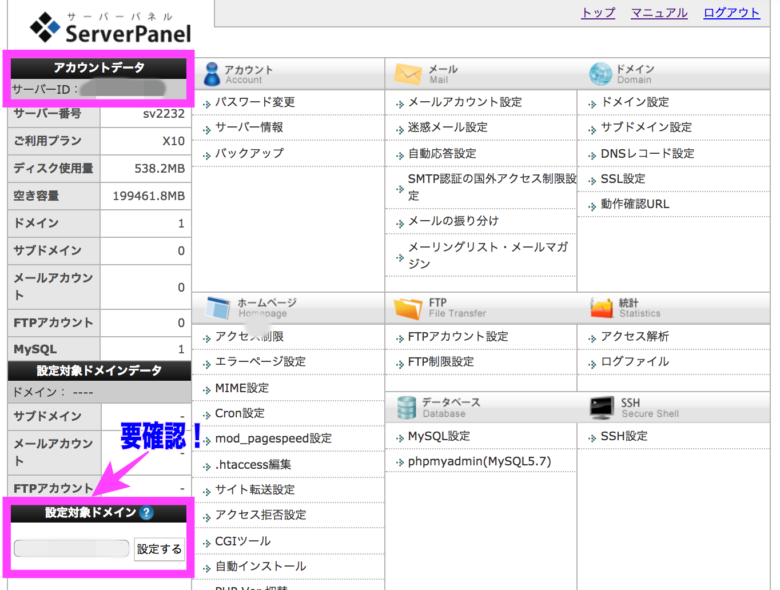Screen dimensions: 780x590
Task: Click the Domain section globe icon
Action: pyautogui.click(x=600, y=74)
